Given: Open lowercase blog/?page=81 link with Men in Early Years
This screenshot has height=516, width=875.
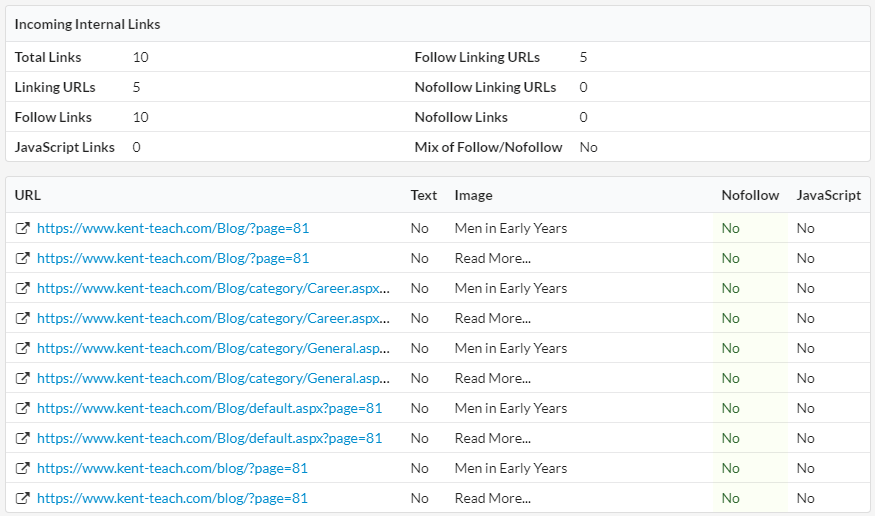Looking at the screenshot, I should (x=172, y=469).
